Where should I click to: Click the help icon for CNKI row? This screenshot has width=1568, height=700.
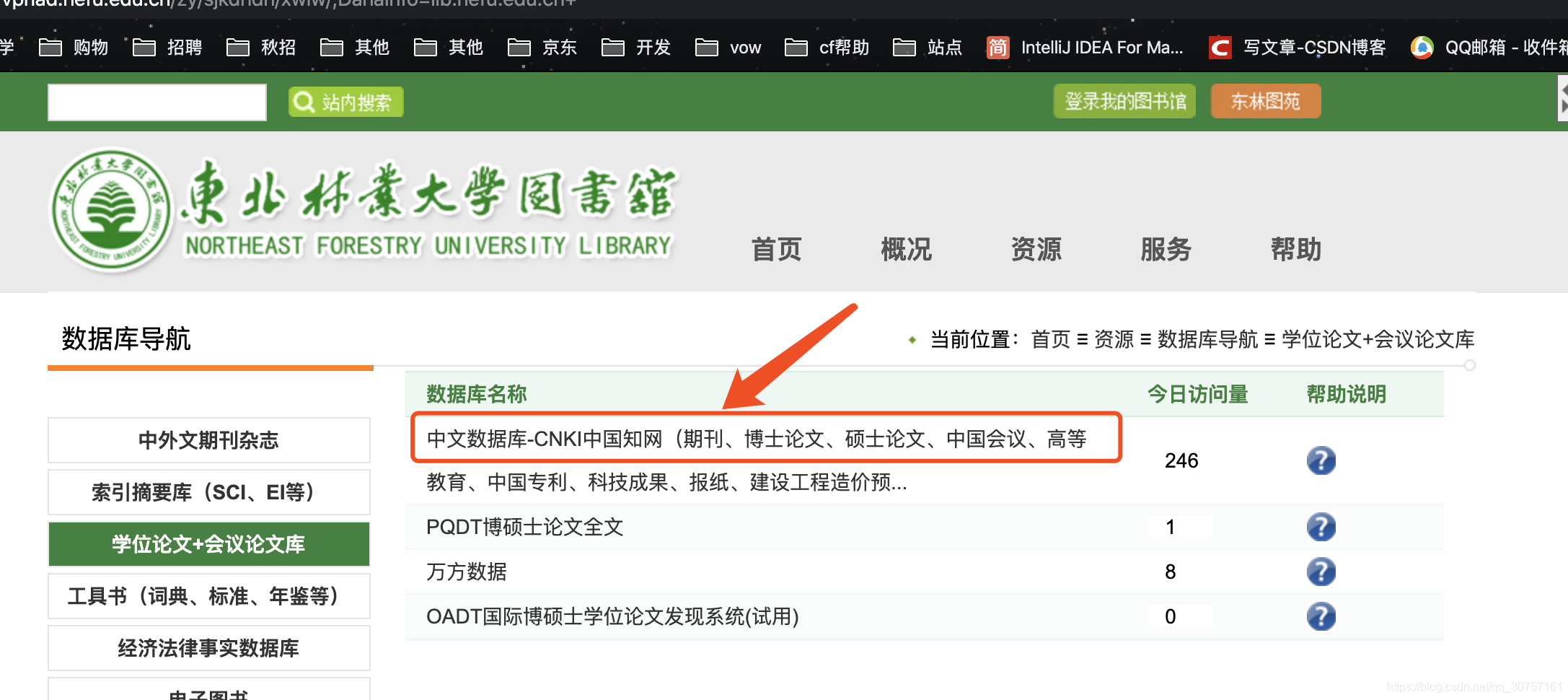(1321, 460)
